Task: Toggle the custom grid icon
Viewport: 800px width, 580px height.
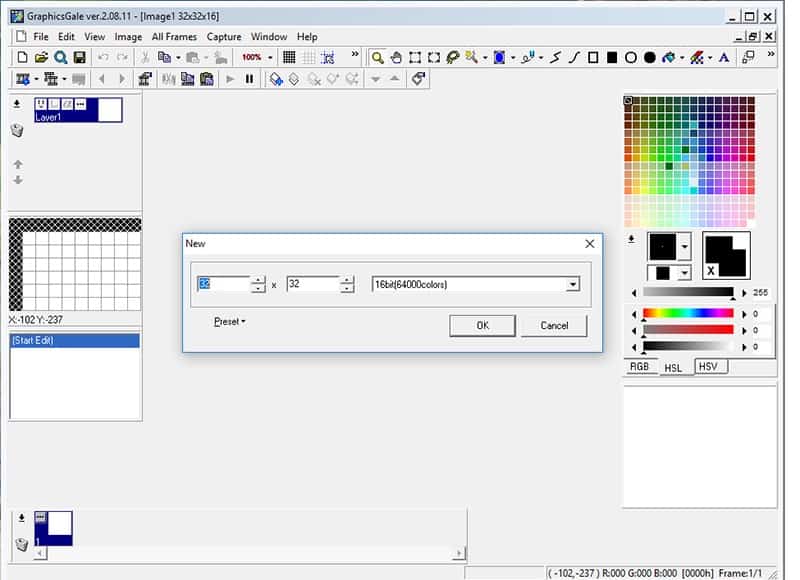Action: point(309,57)
